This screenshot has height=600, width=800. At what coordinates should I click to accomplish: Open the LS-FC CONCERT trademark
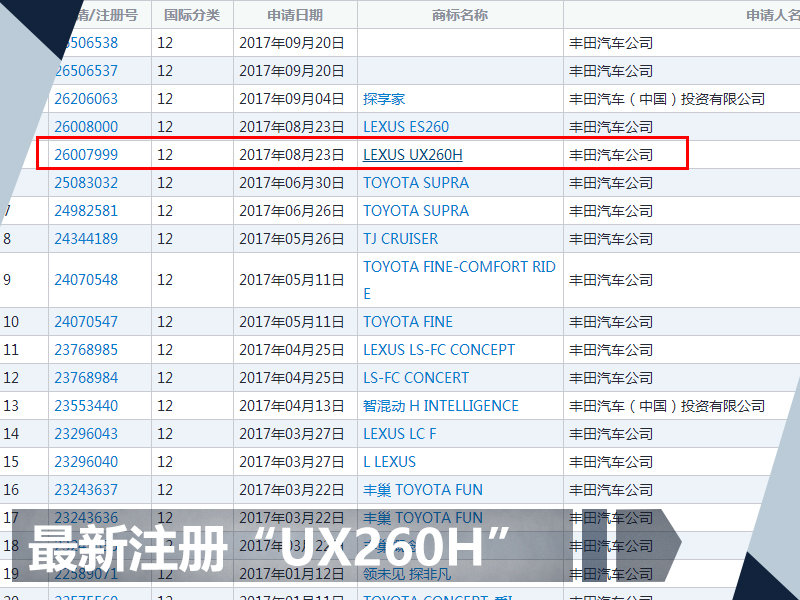tap(416, 378)
